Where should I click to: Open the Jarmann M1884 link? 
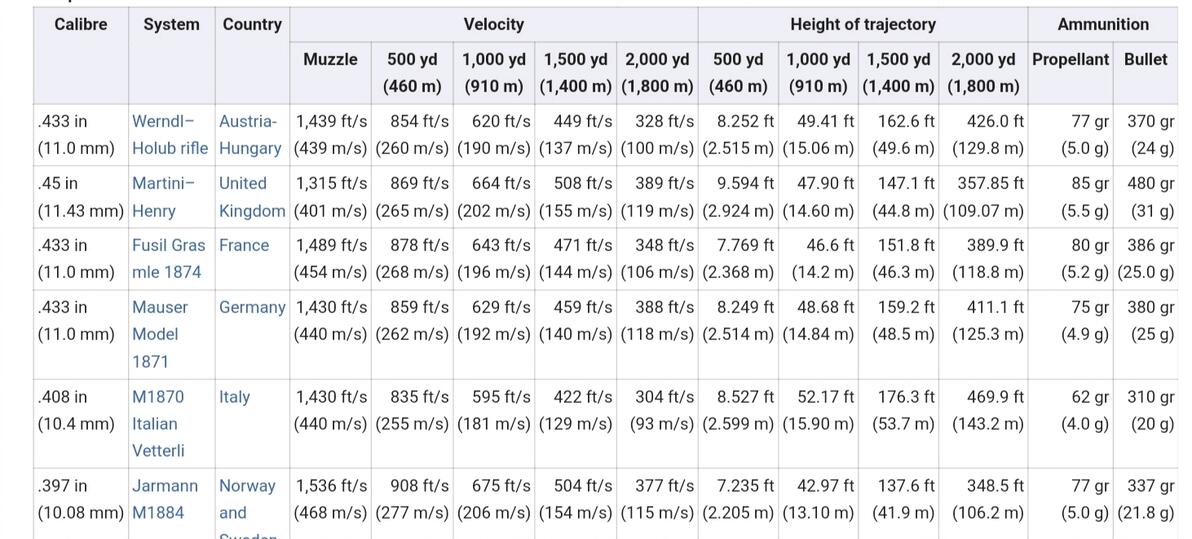coord(165,499)
